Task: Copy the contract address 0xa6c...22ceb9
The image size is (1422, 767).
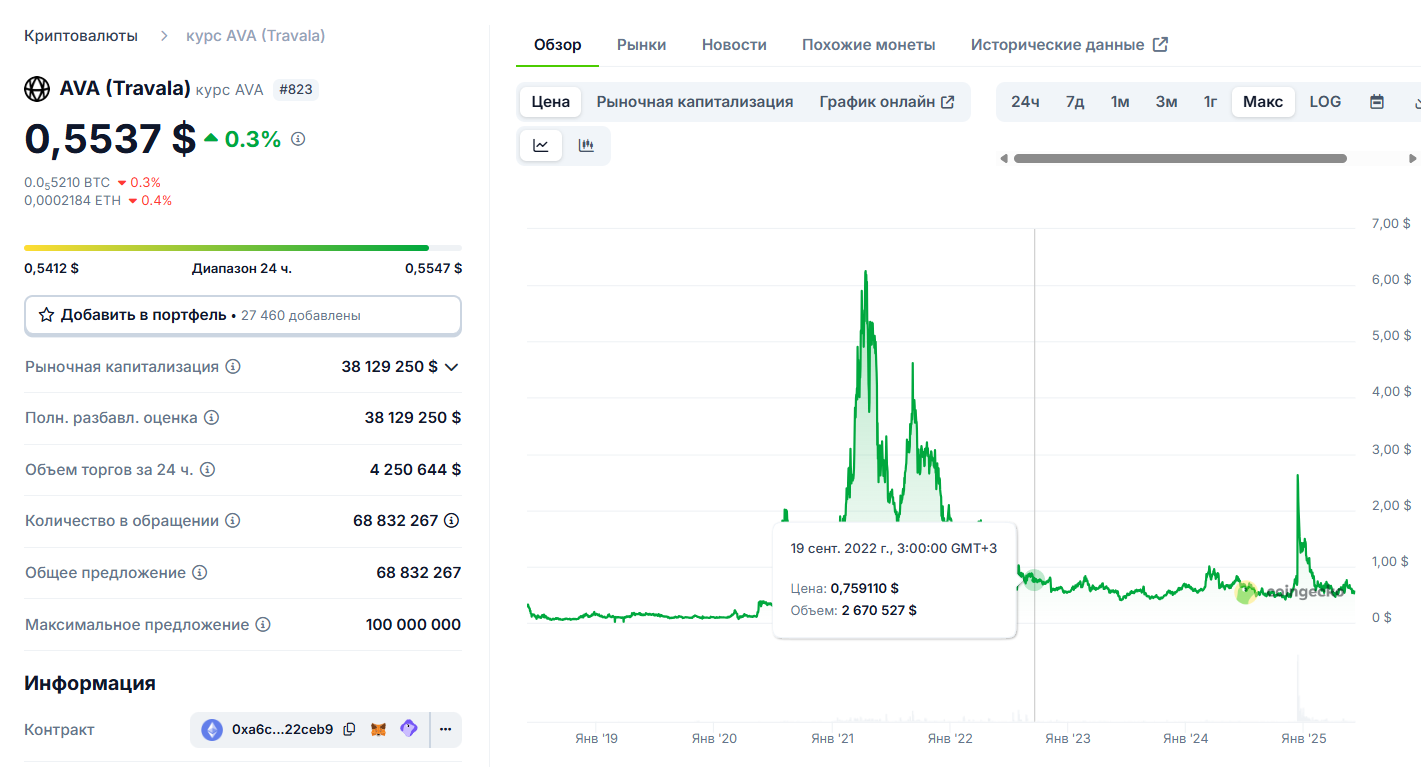Action: (x=349, y=730)
